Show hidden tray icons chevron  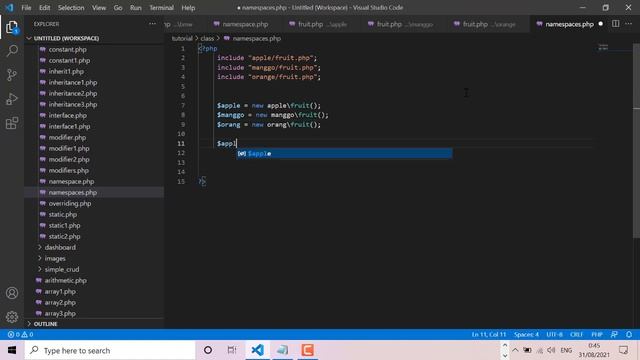(x=515, y=350)
